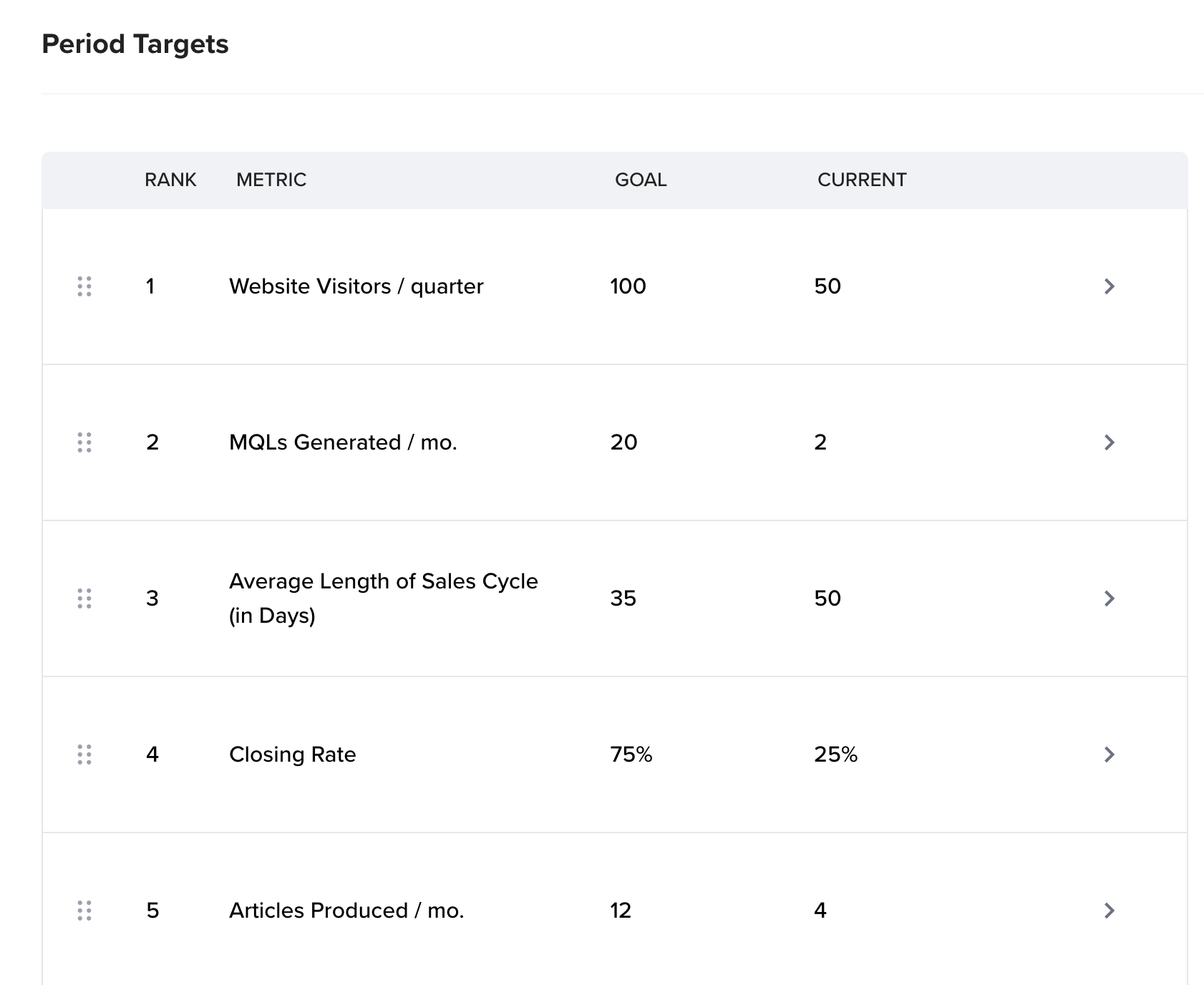
Task: Open Closing Rate details chevron
Action: (1110, 754)
